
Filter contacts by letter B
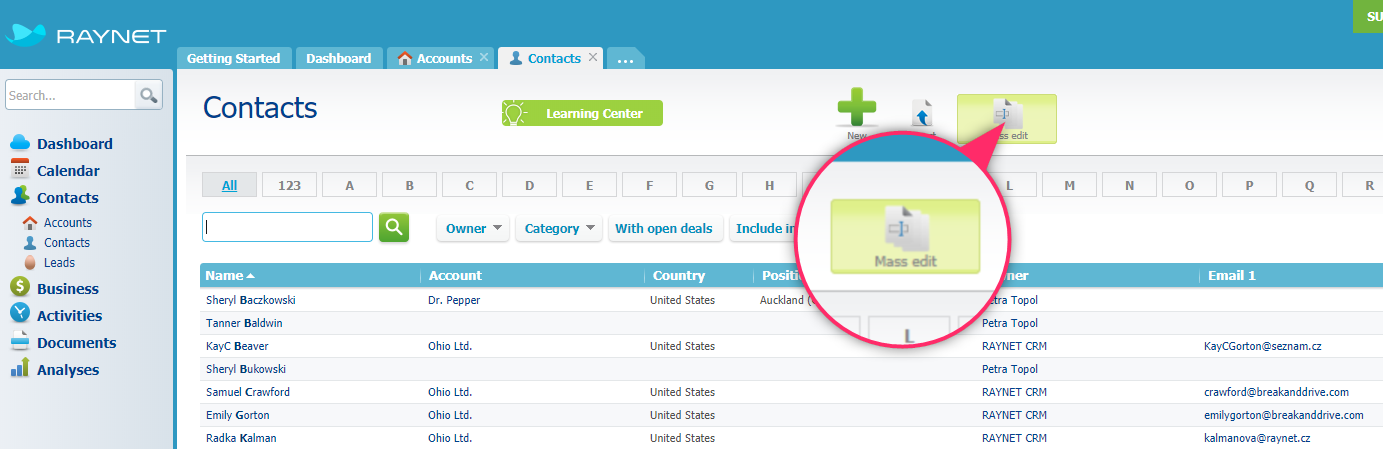(410, 185)
